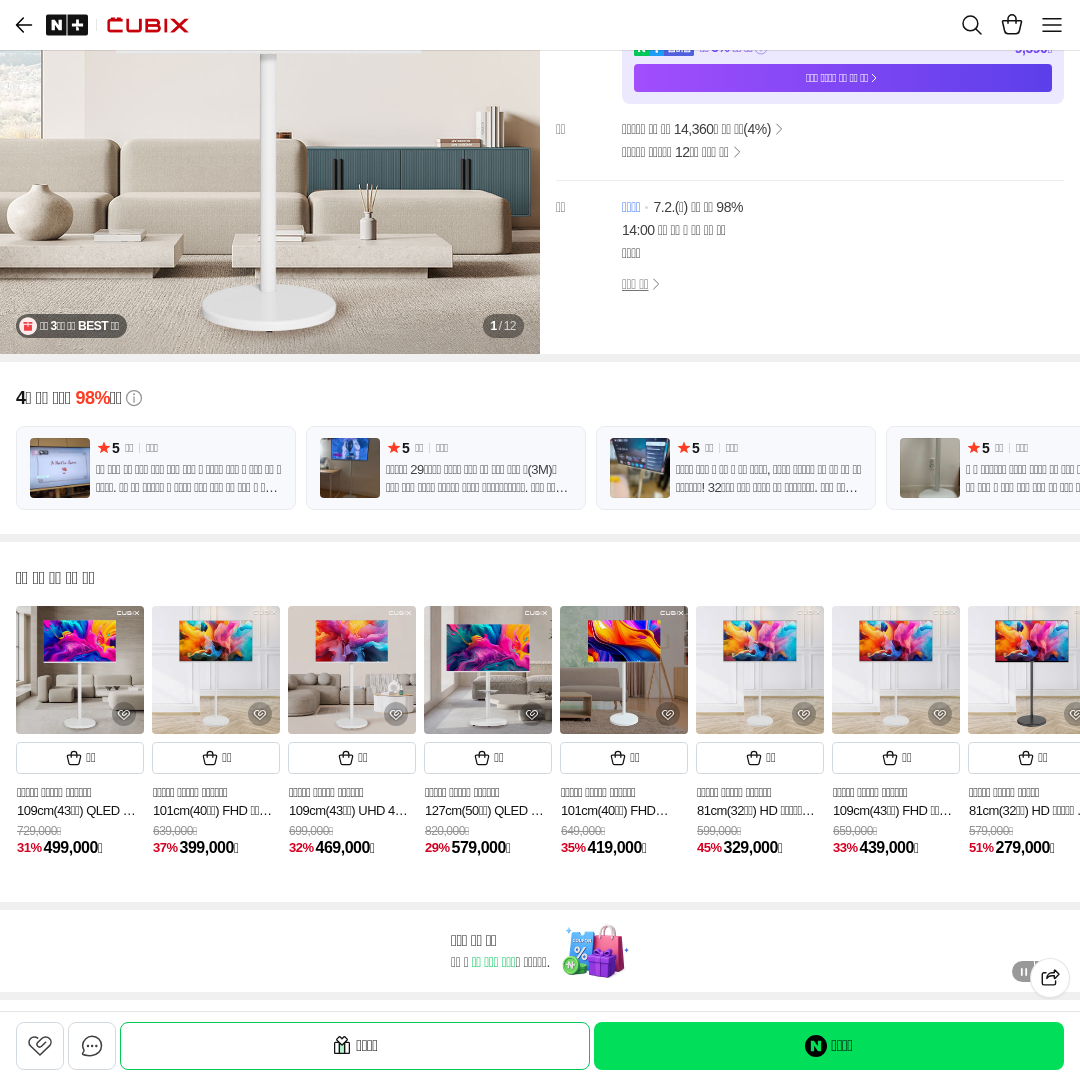Add 439,000 FHD TV to cart
The width and height of the screenshot is (1080, 1080).
click(x=896, y=758)
